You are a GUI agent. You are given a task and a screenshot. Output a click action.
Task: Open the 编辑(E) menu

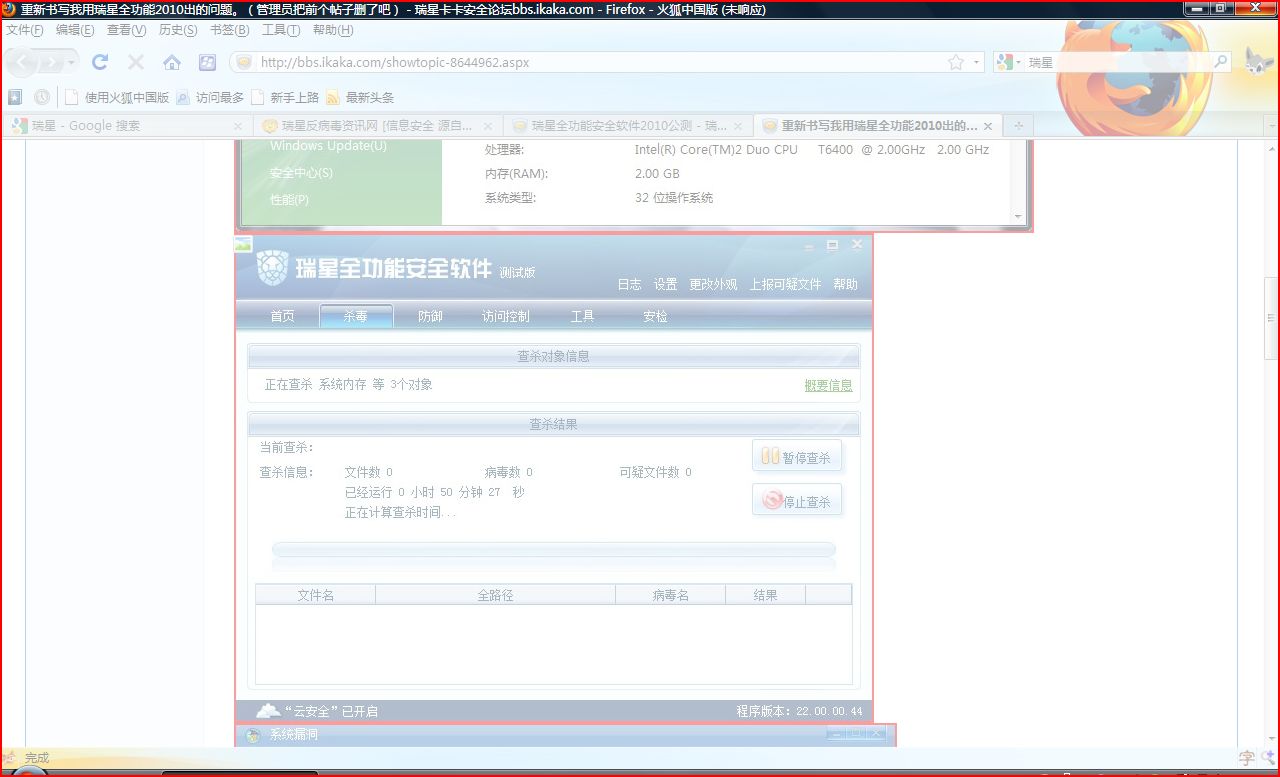point(75,30)
